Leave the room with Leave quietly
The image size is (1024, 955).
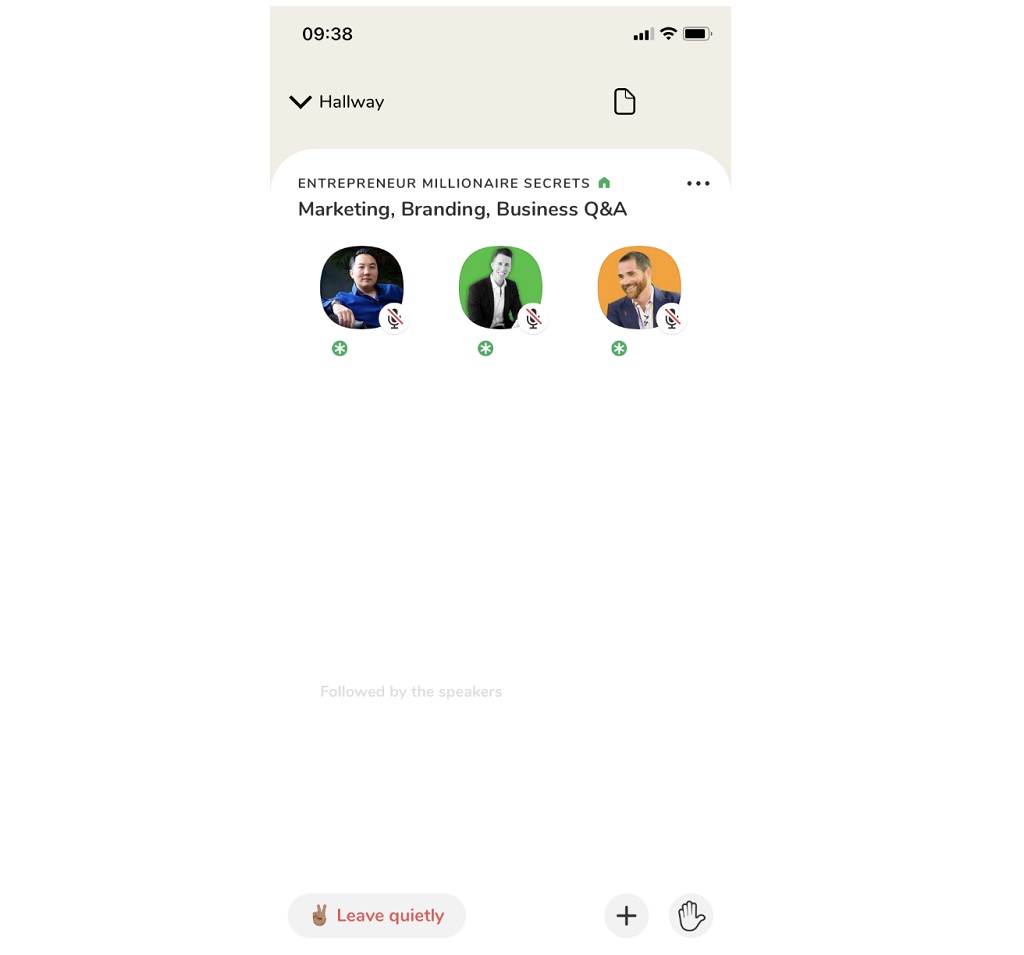[377, 915]
